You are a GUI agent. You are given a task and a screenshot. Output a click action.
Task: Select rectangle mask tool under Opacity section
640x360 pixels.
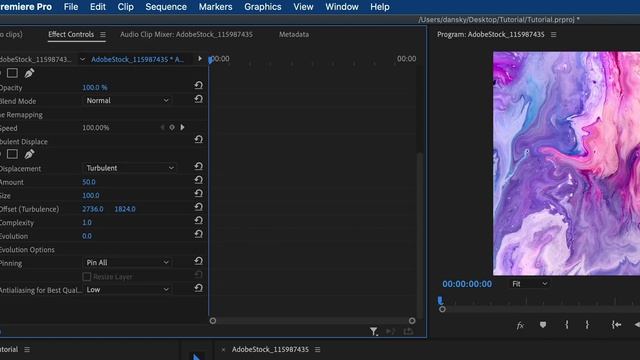[x=12, y=73]
